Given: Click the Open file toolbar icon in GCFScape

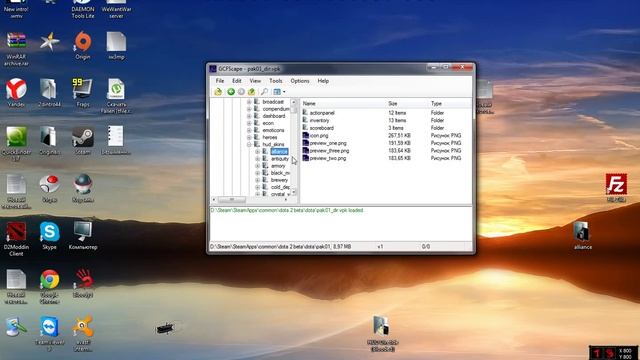Looking at the screenshot, I should [x=218, y=92].
